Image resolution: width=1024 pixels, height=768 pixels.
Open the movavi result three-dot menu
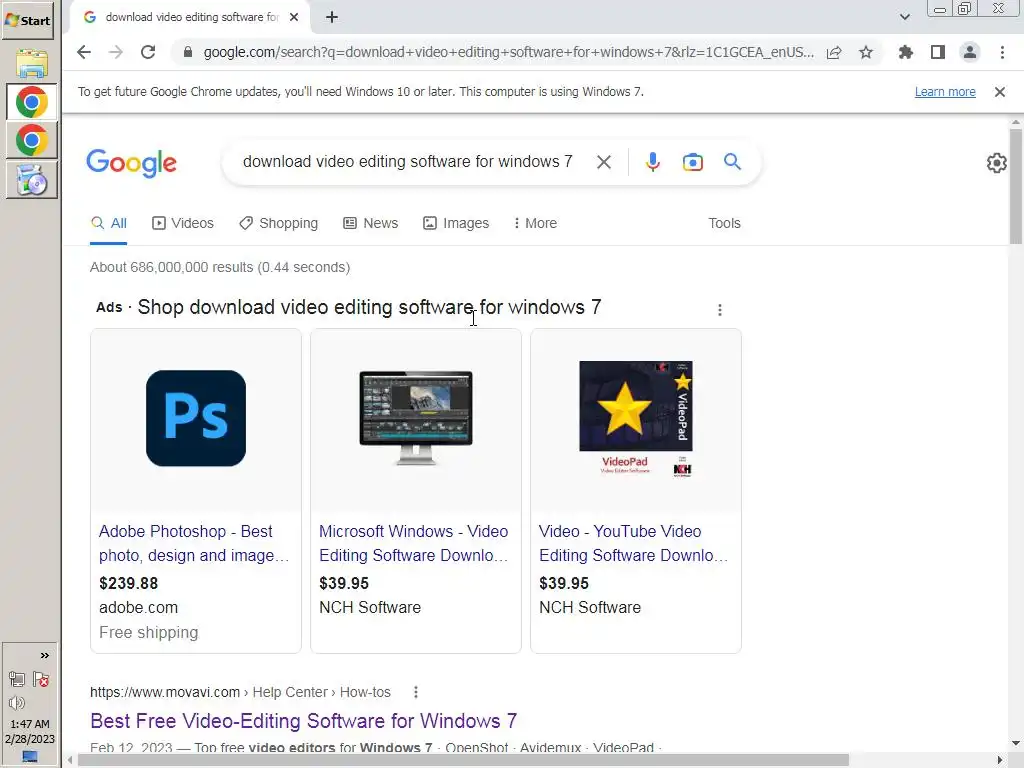416,692
